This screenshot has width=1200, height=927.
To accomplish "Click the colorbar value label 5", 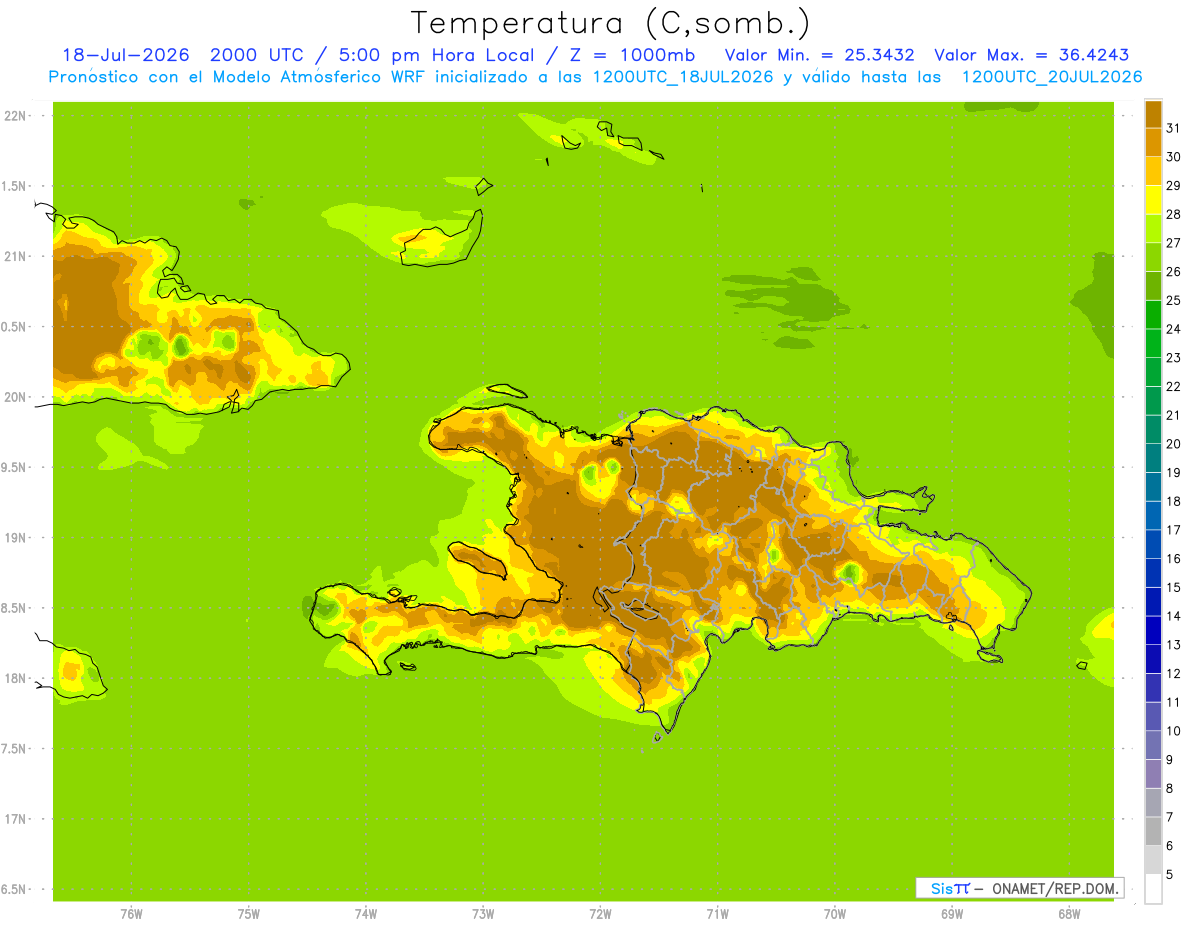I will point(1170,875).
